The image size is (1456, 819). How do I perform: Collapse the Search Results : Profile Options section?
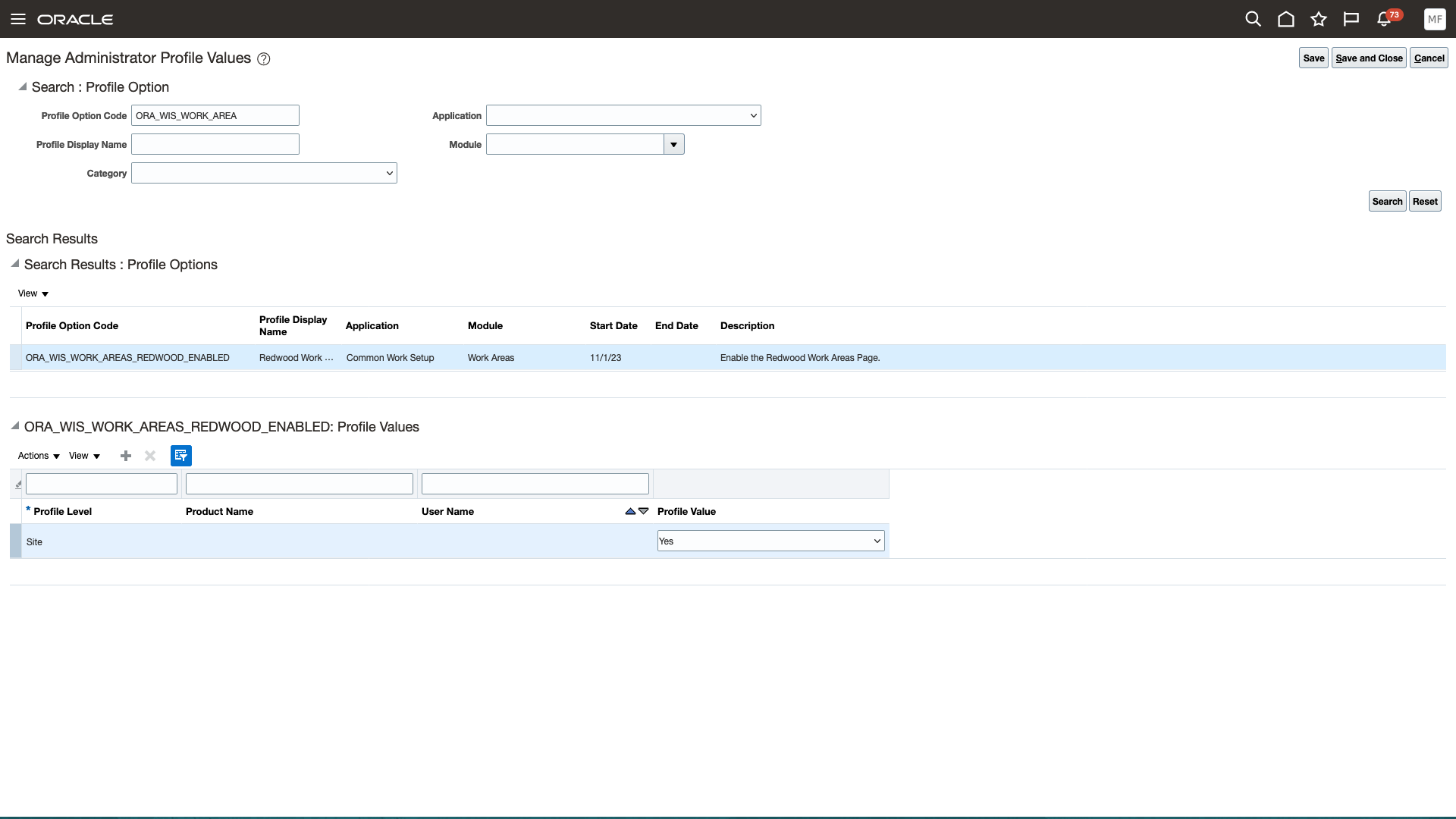point(14,264)
